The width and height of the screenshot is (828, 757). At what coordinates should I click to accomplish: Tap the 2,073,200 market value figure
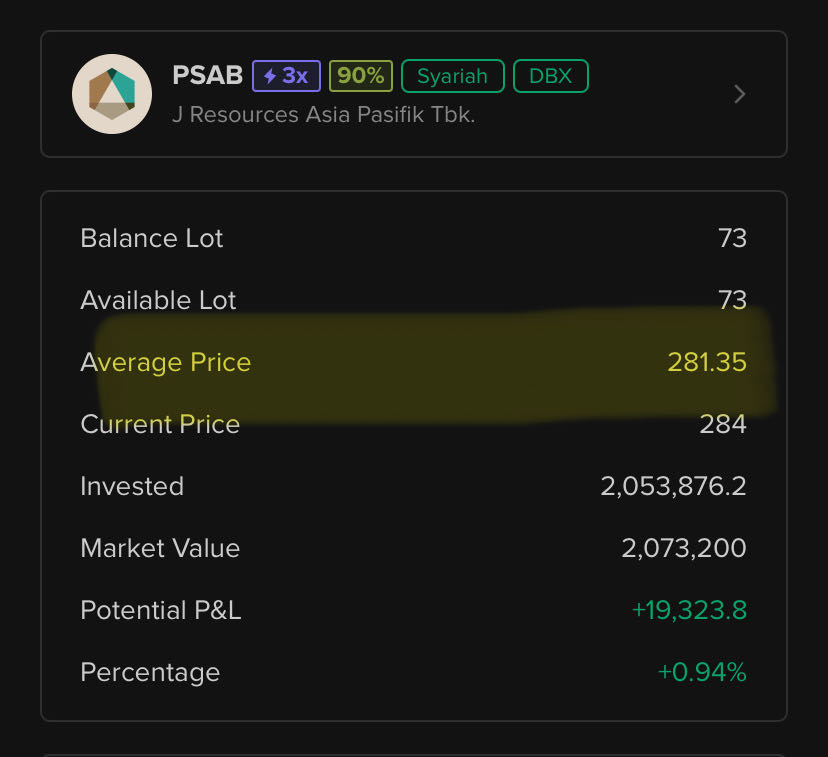click(684, 548)
